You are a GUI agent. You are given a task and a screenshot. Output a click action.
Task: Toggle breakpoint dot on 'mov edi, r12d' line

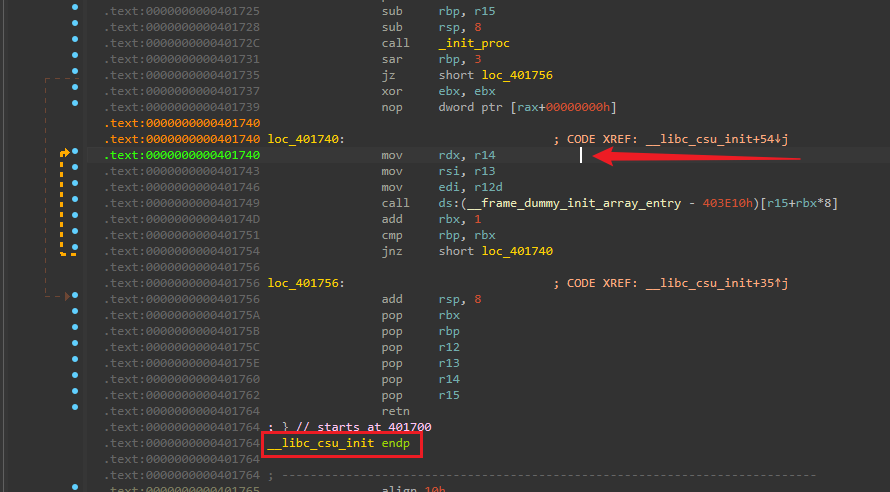coord(75,183)
